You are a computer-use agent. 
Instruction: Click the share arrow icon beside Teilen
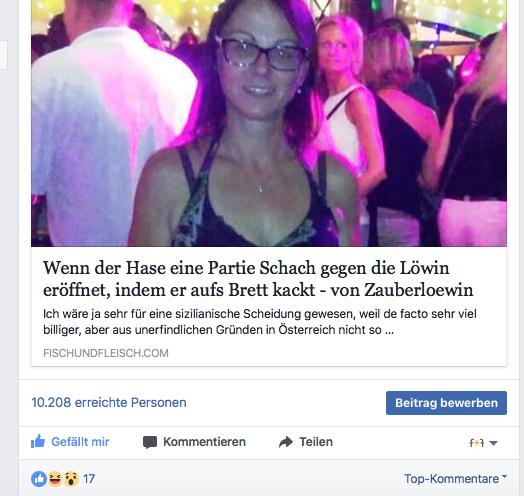(286, 442)
